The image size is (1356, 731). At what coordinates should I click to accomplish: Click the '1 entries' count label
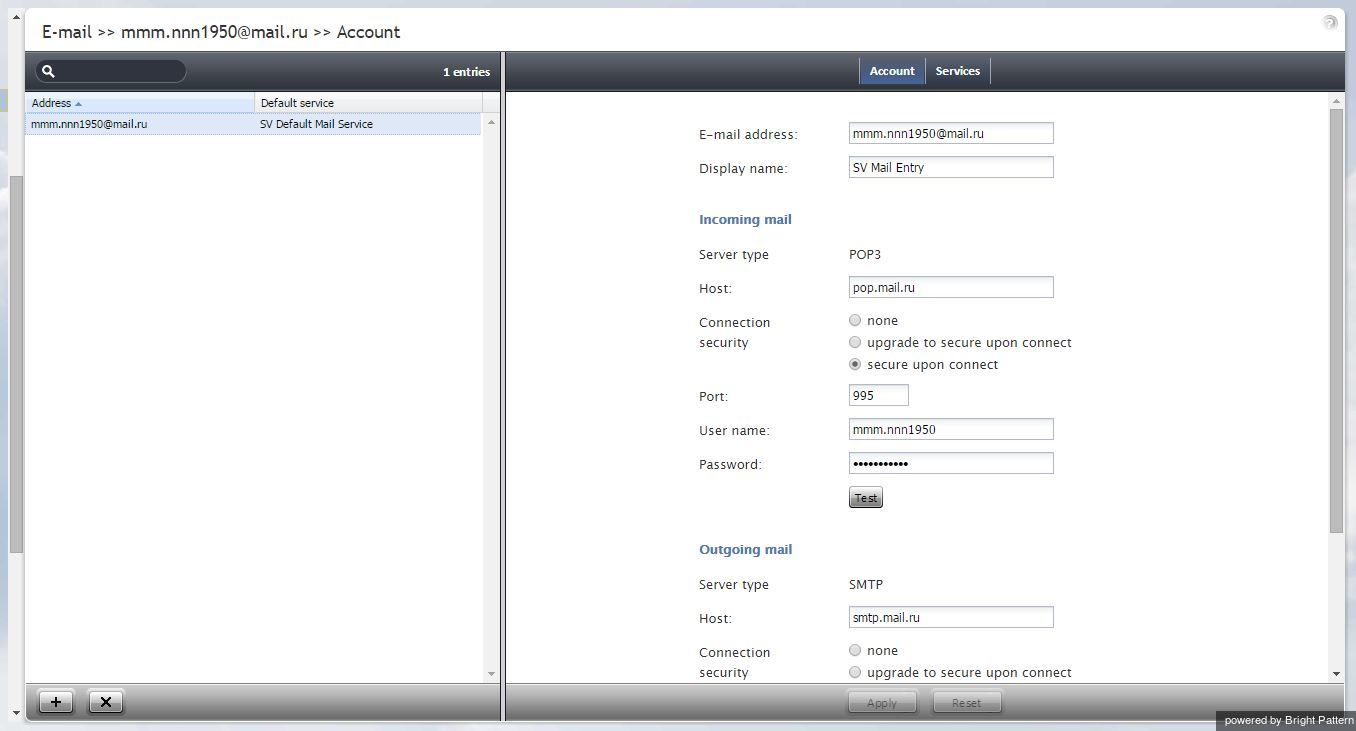(x=466, y=72)
